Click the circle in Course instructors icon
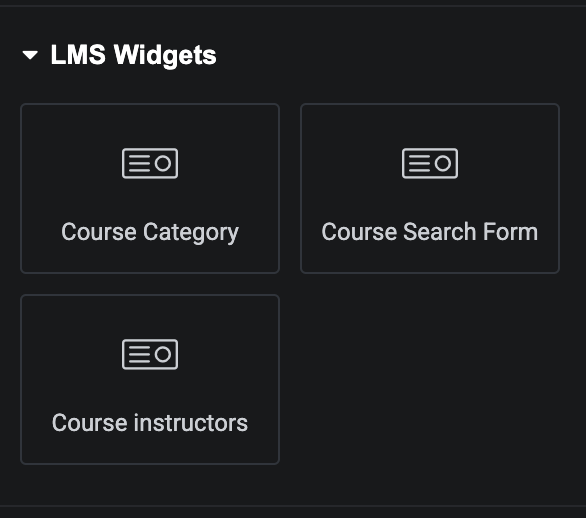The image size is (586, 518). (x=163, y=354)
